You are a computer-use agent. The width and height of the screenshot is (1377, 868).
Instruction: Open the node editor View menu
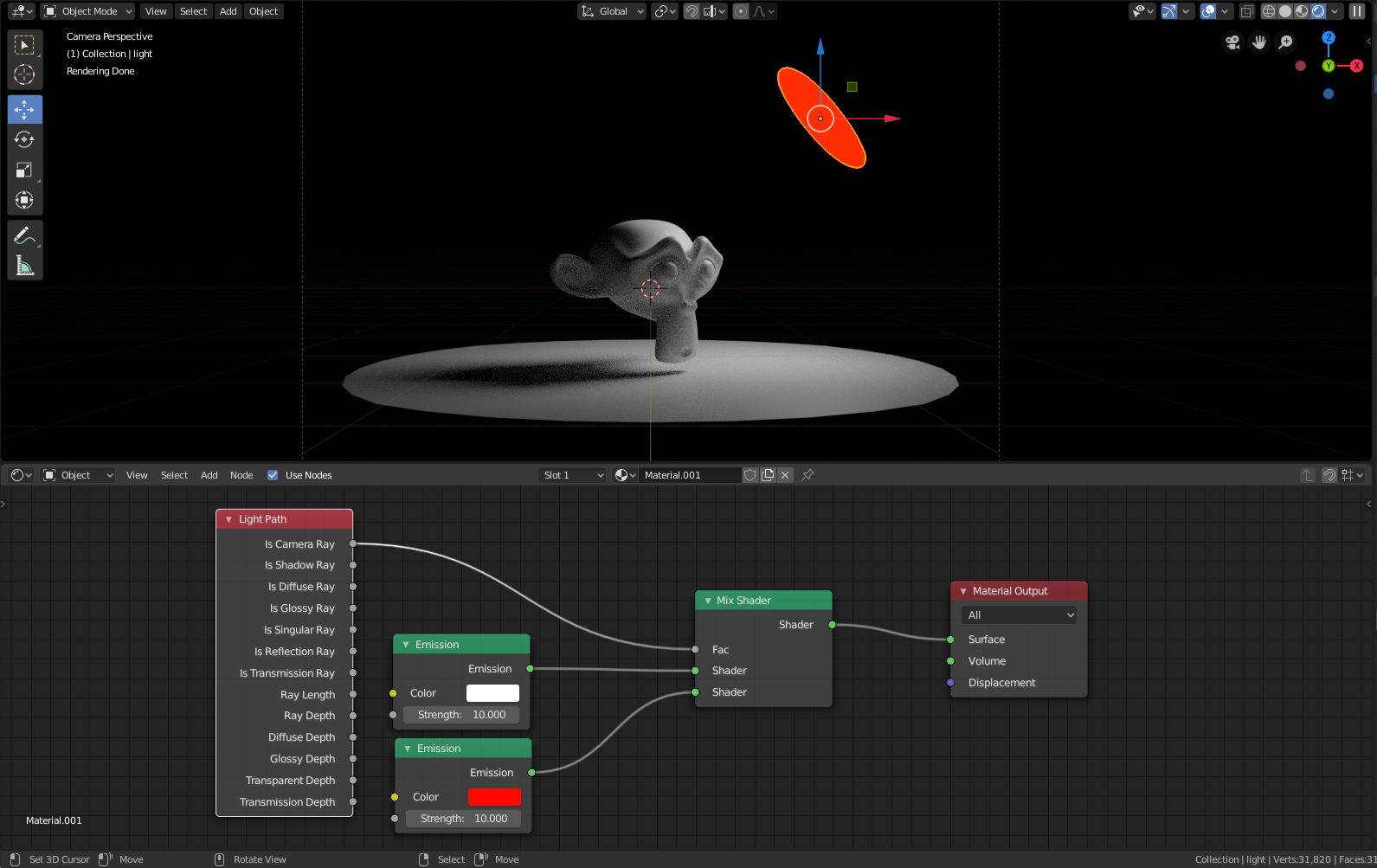(137, 475)
